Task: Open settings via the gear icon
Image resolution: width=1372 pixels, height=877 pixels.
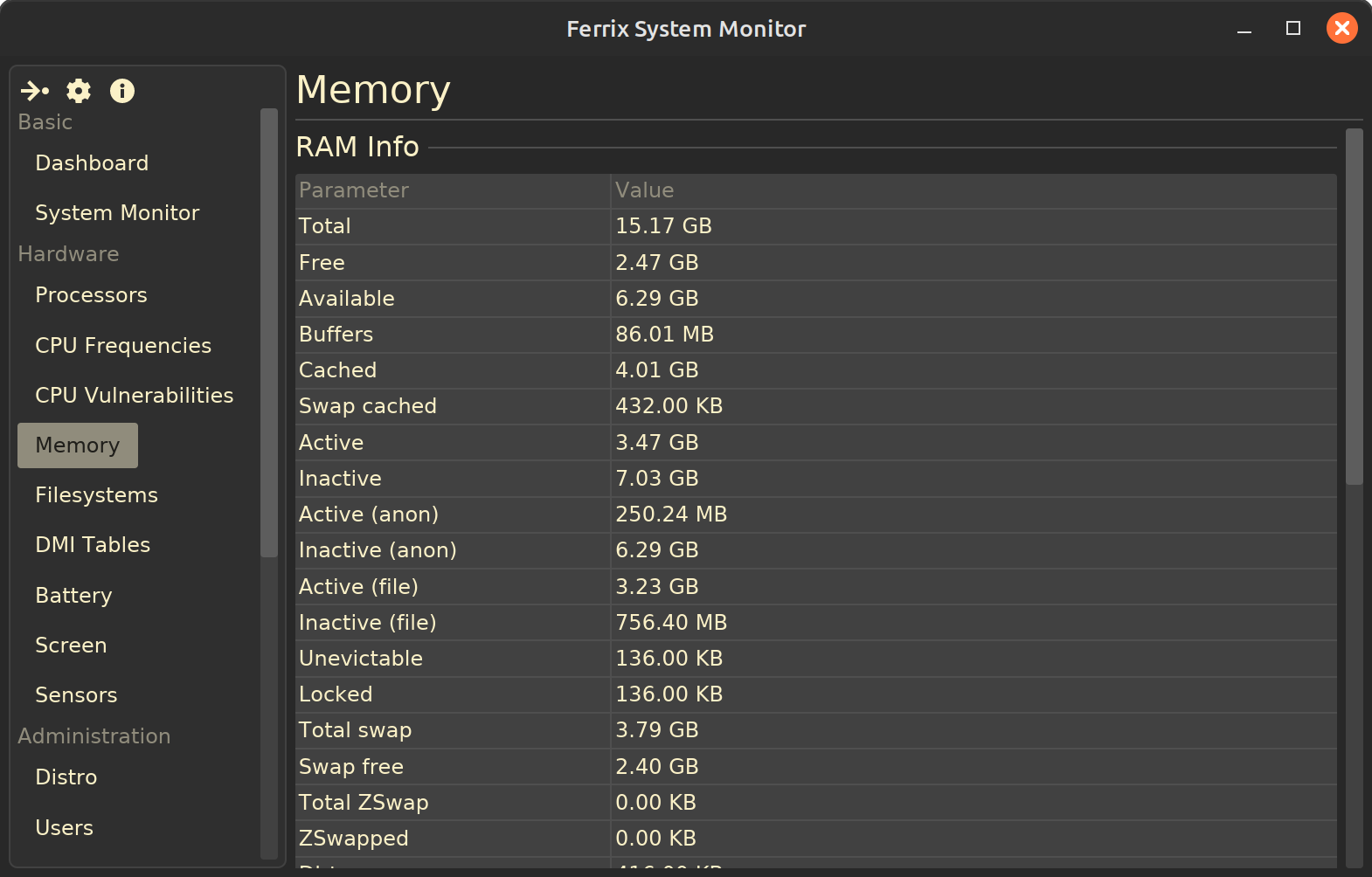Action: pos(79,91)
